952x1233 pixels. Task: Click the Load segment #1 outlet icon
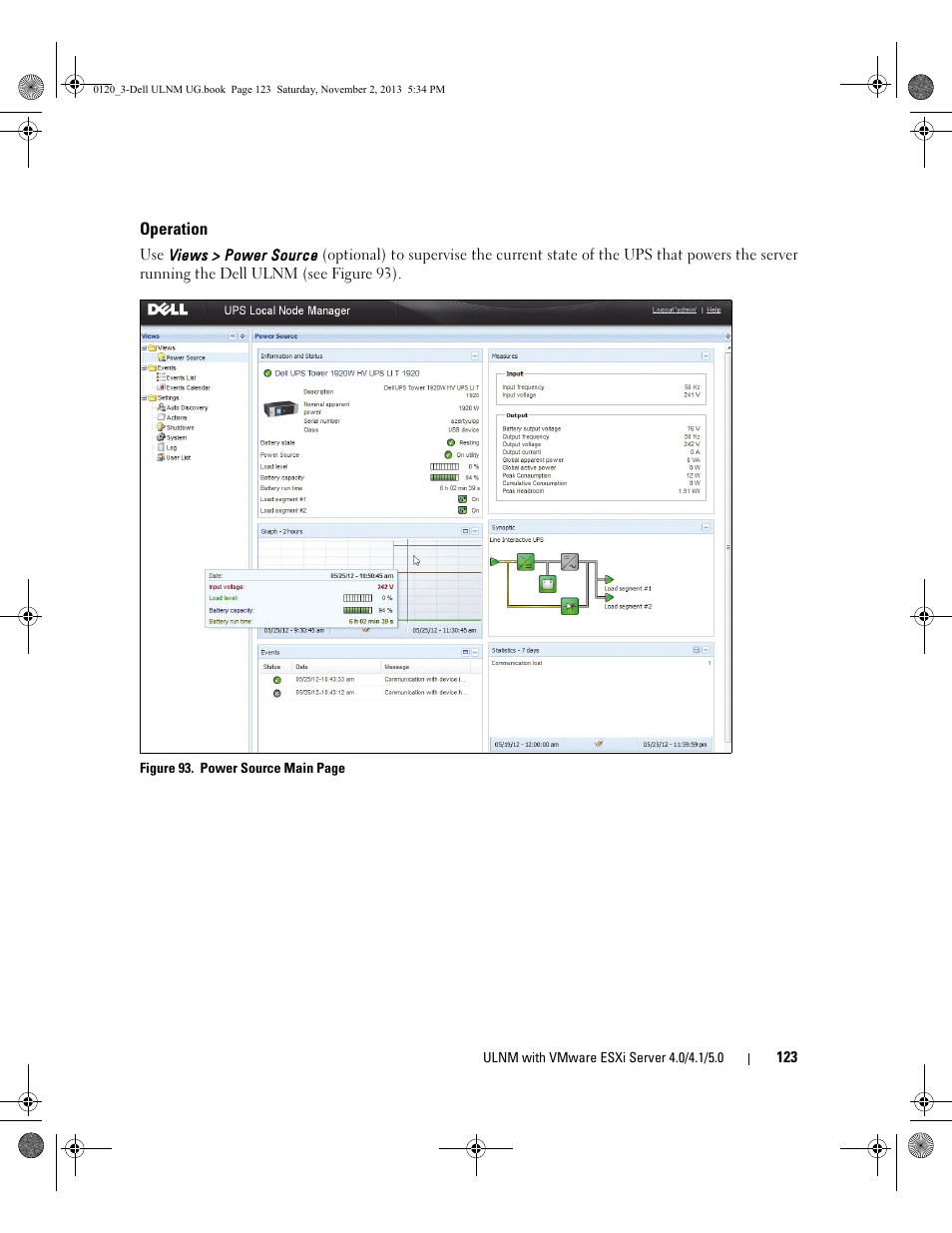tap(462, 499)
